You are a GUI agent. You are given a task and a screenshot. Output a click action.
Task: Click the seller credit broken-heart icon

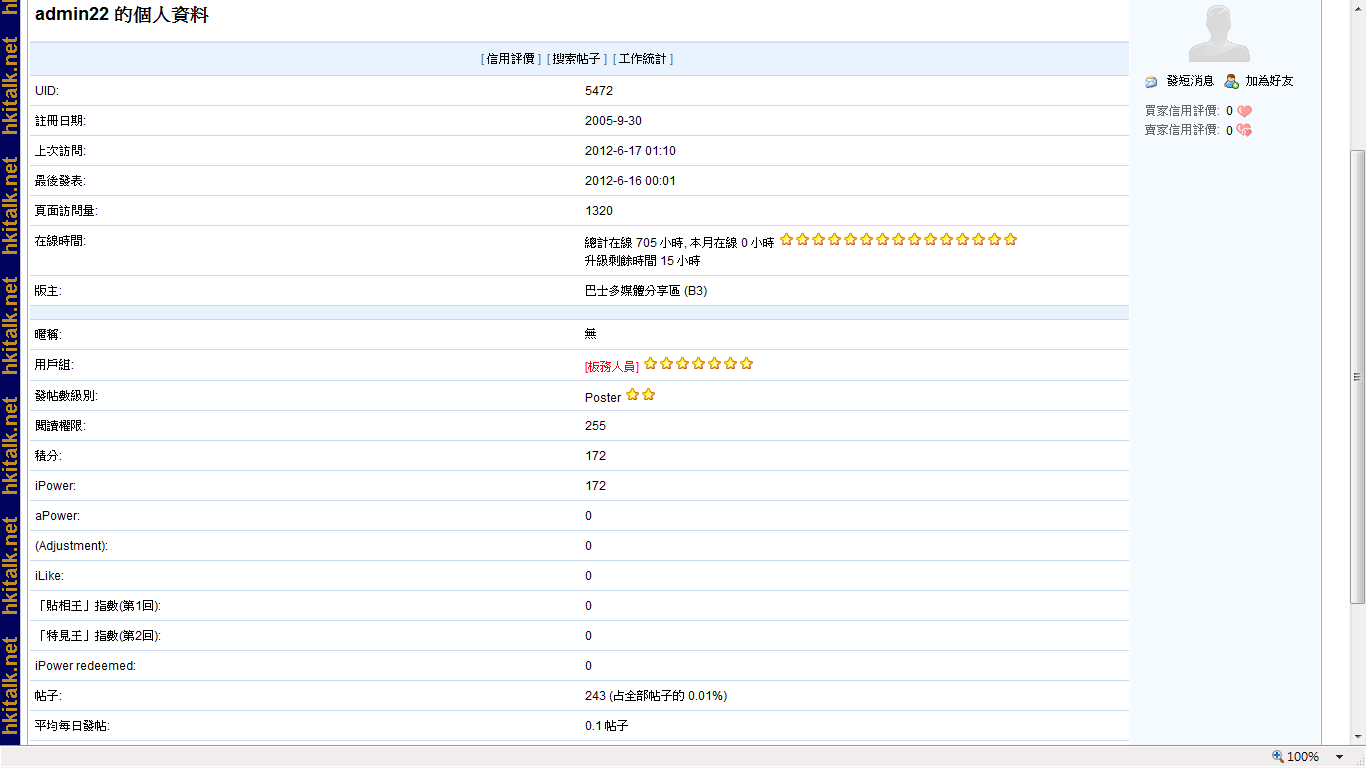coord(1244,130)
